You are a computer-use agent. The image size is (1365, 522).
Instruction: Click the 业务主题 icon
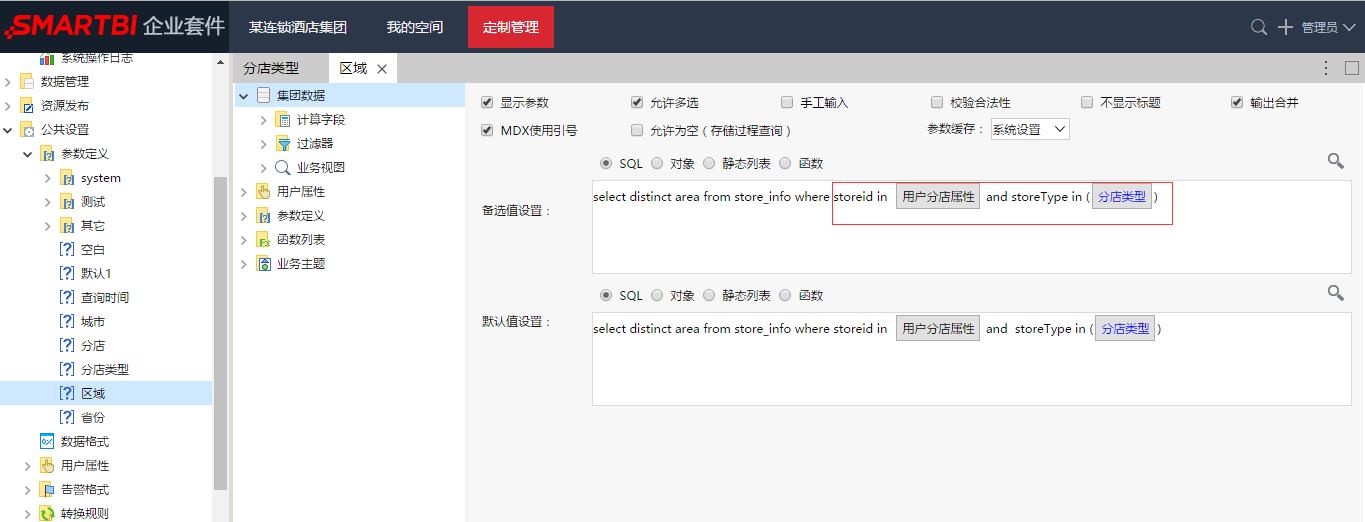263,264
